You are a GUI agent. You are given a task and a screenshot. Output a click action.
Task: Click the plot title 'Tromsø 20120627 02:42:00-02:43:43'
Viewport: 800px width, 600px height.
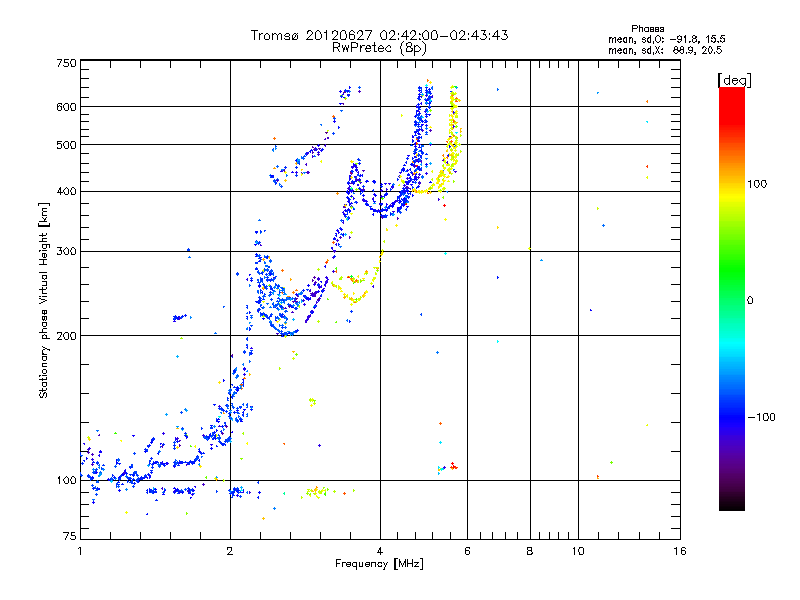[379, 35]
